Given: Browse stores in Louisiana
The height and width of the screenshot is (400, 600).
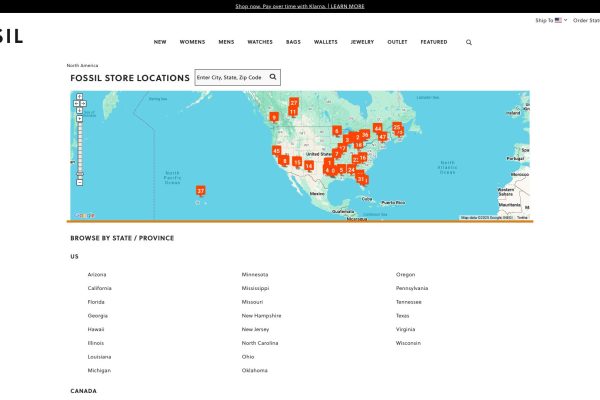Looking at the screenshot, I should click(99, 357).
